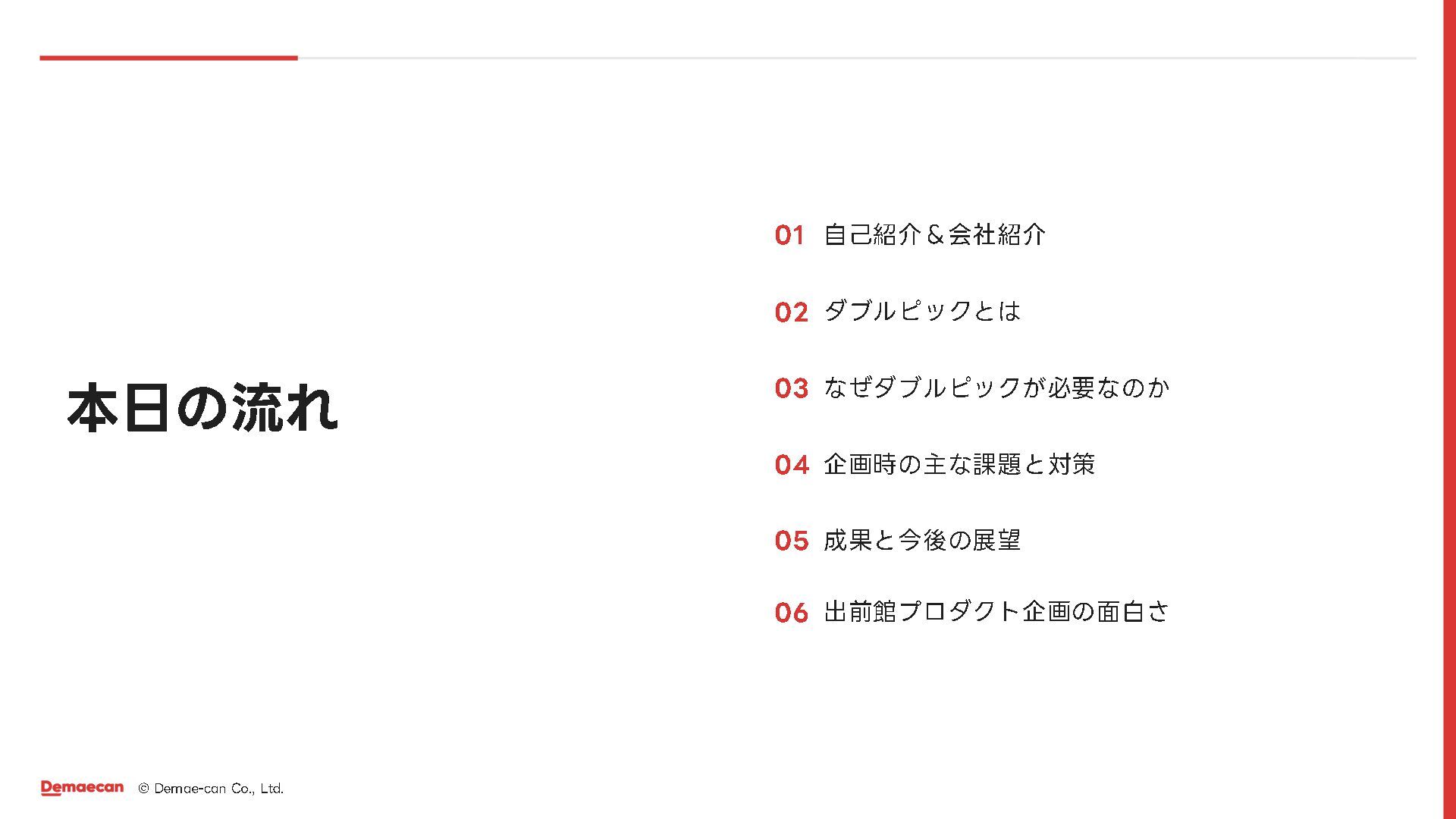Image resolution: width=1456 pixels, height=819 pixels.
Task: Click the Demaecan logo in footer
Action: point(82,788)
